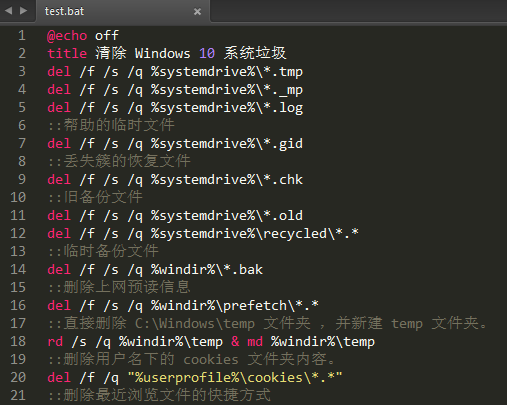The width and height of the screenshot is (507, 405).
Task: Click 'C:\Windows\temp' in line 17 comment
Action: (x=195, y=323)
